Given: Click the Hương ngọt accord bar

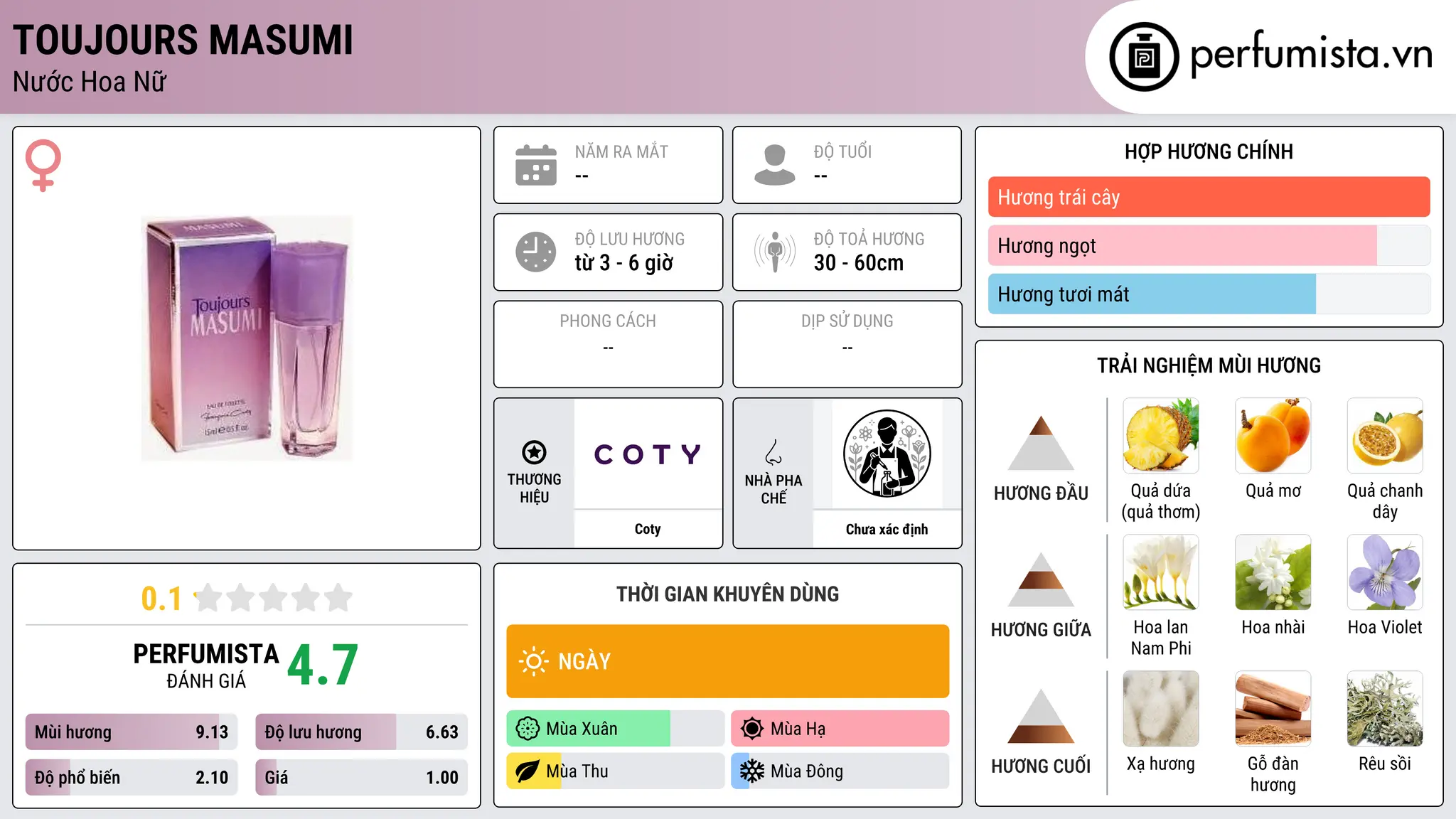Looking at the screenshot, I should point(1209,245).
